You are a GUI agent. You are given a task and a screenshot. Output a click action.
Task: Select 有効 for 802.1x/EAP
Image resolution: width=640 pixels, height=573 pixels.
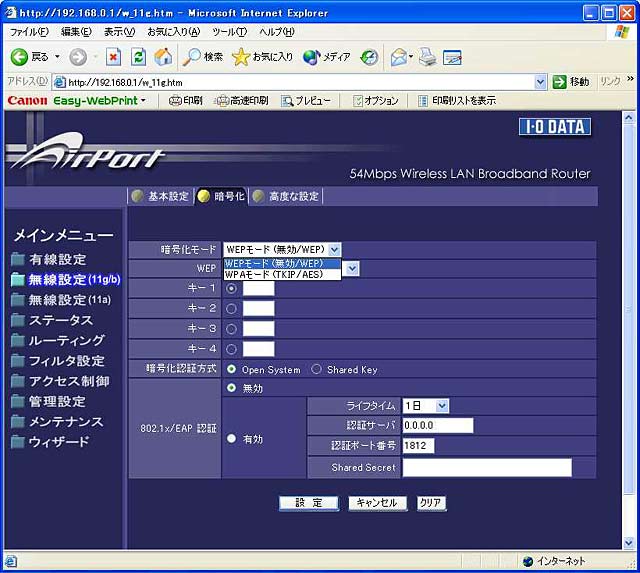(x=231, y=439)
